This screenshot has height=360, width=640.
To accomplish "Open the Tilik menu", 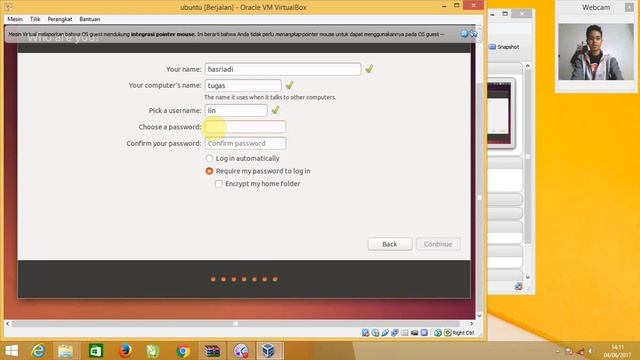I will 35,19.
